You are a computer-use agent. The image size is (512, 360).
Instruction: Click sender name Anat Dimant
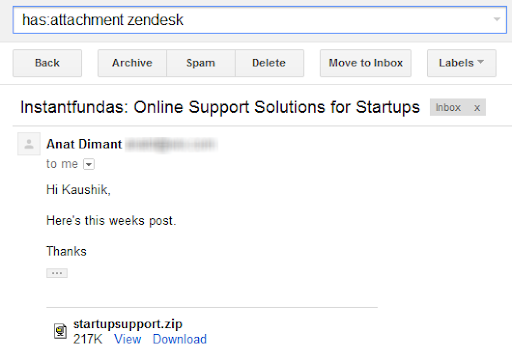tap(84, 144)
